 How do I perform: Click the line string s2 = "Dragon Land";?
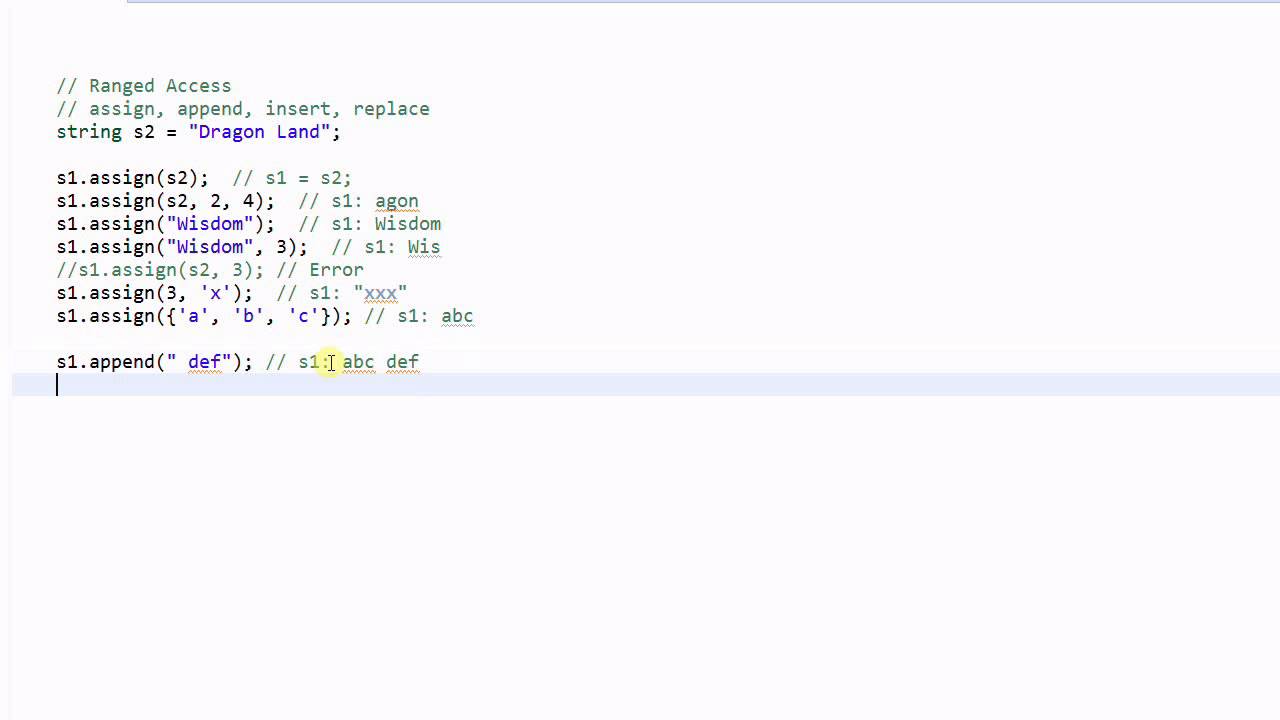198,132
